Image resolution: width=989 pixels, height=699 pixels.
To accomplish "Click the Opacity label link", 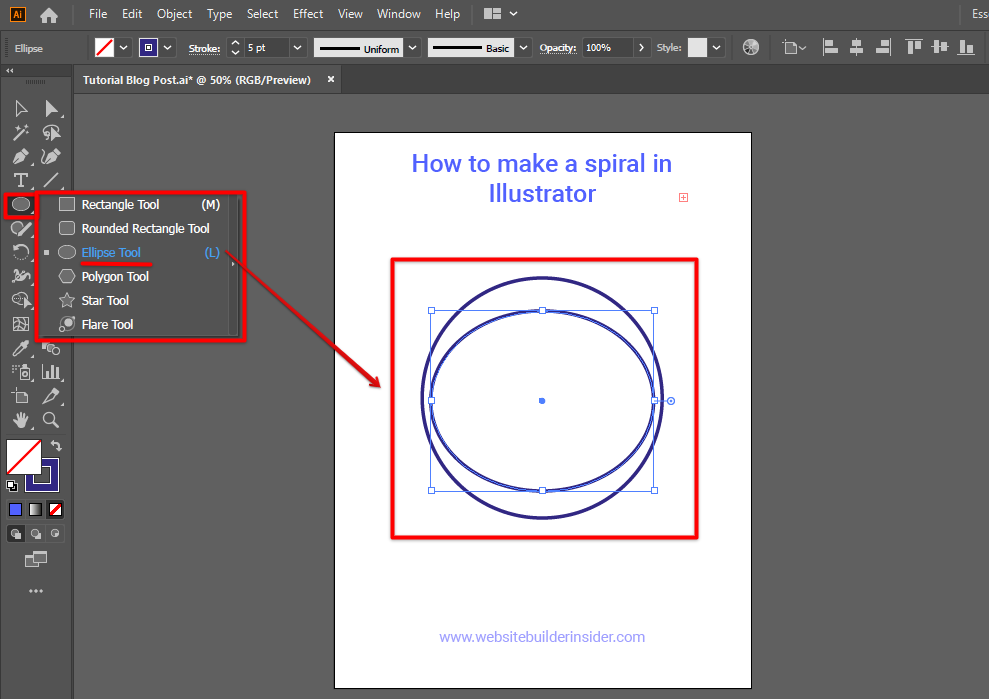I will pyautogui.click(x=558, y=47).
